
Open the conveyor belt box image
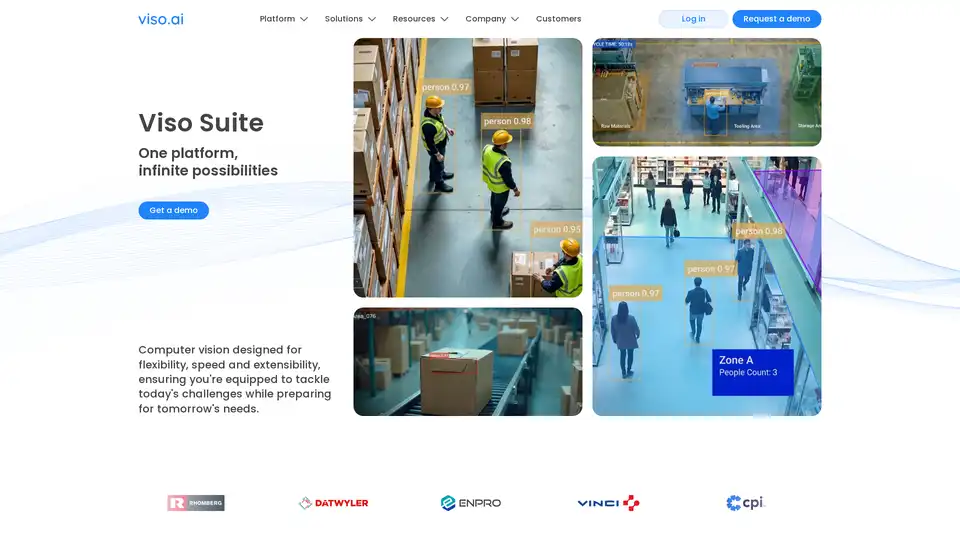point(467,362)
